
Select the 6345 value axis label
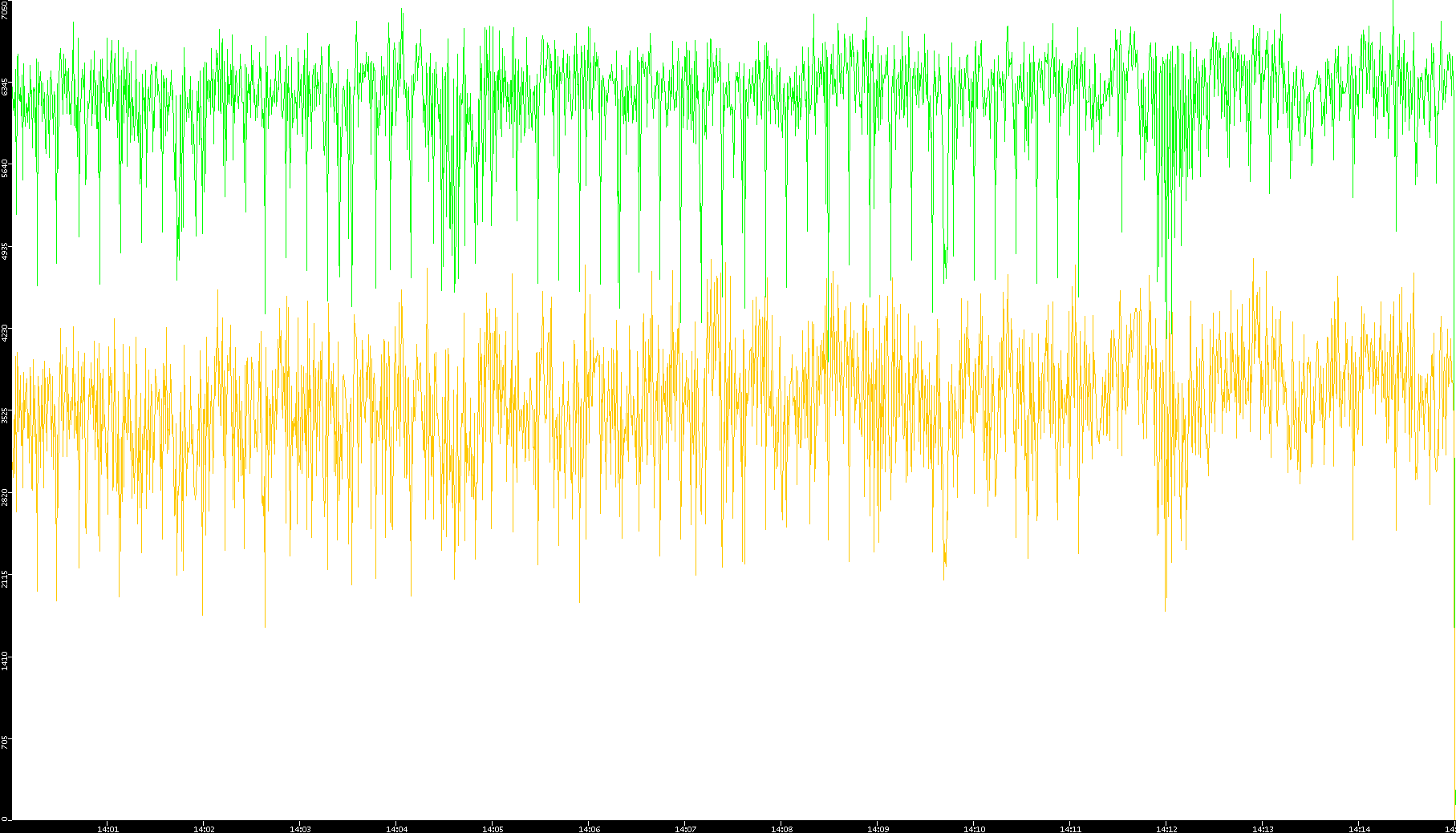click(5, 87)
